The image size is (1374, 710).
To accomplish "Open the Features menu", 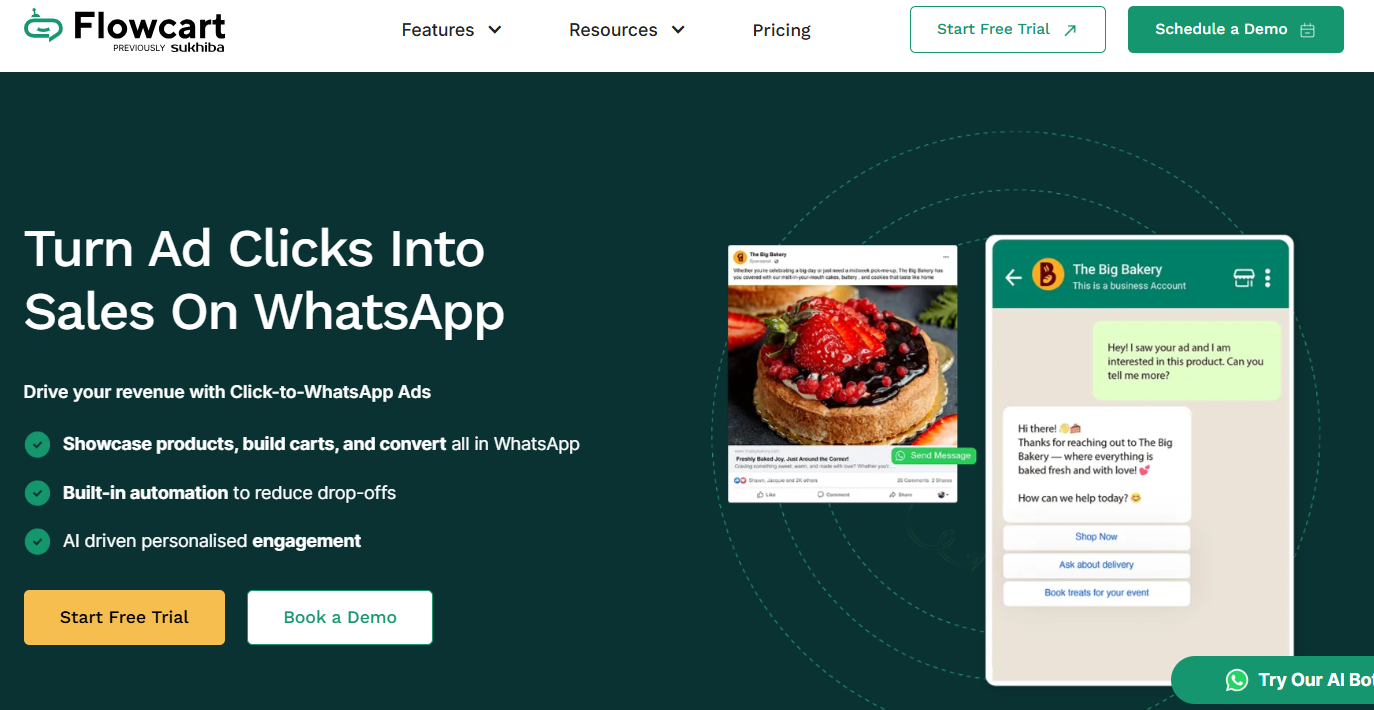I will coord(438,30).
